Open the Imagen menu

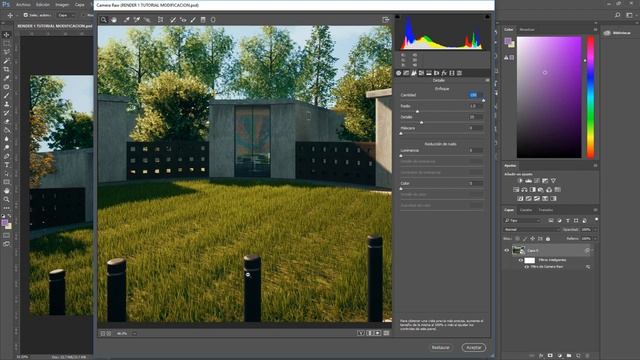point(62,4)
